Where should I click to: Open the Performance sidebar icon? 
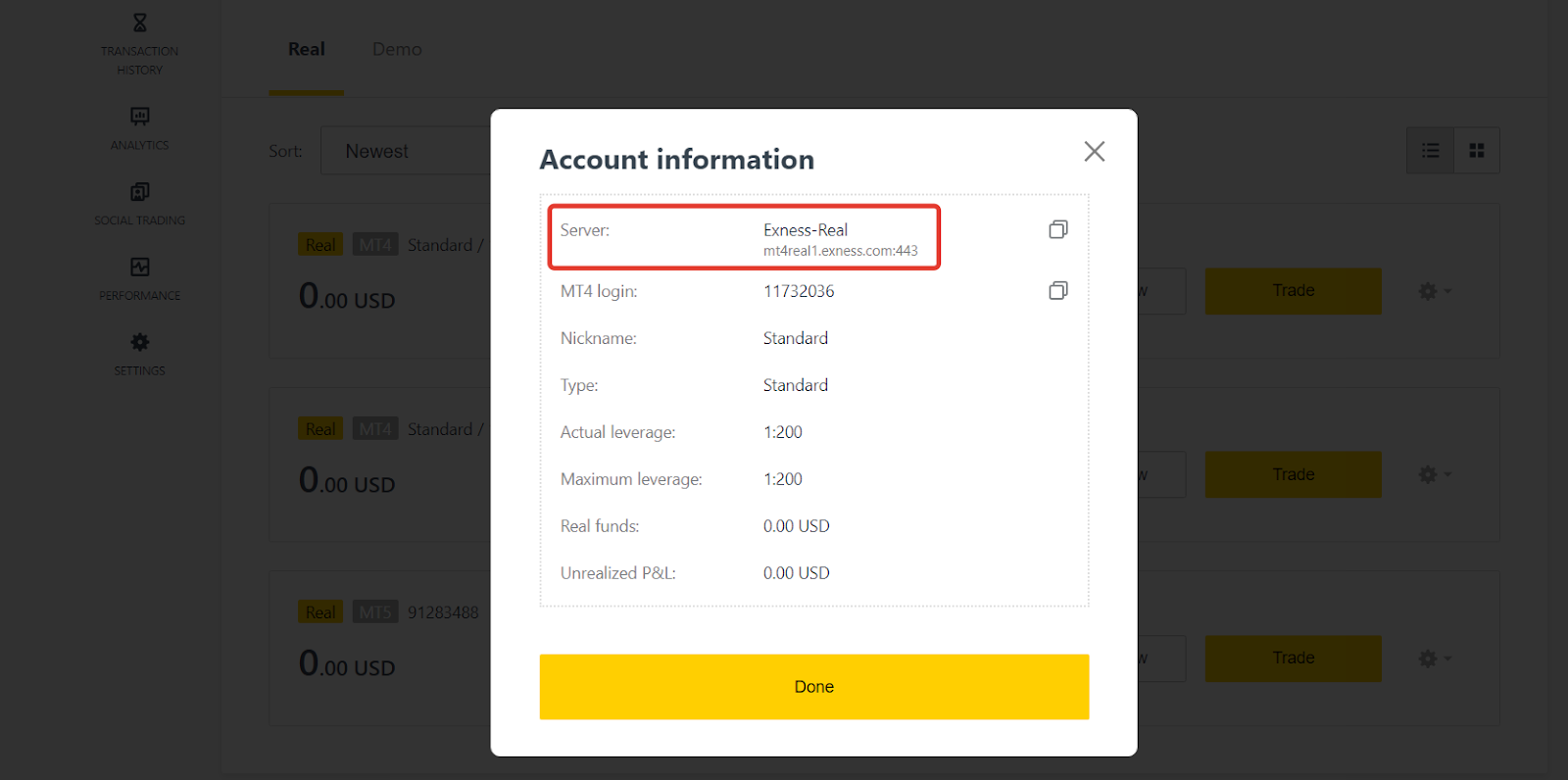coord(140,278)
